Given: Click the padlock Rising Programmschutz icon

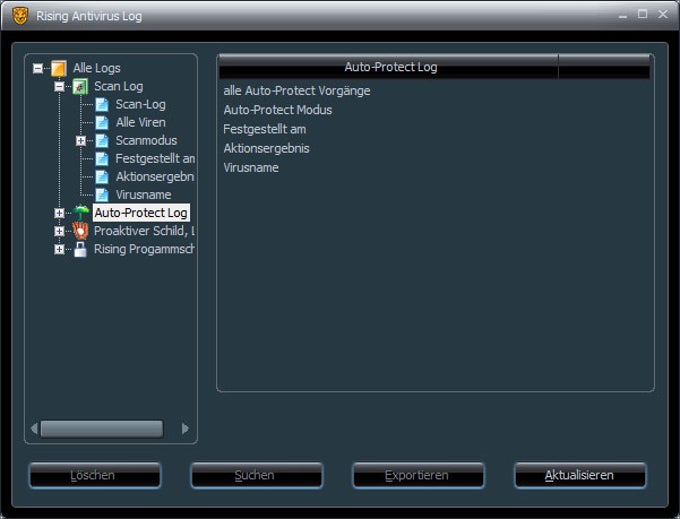Looking at the screenshot, I should [x=80, y=249].
